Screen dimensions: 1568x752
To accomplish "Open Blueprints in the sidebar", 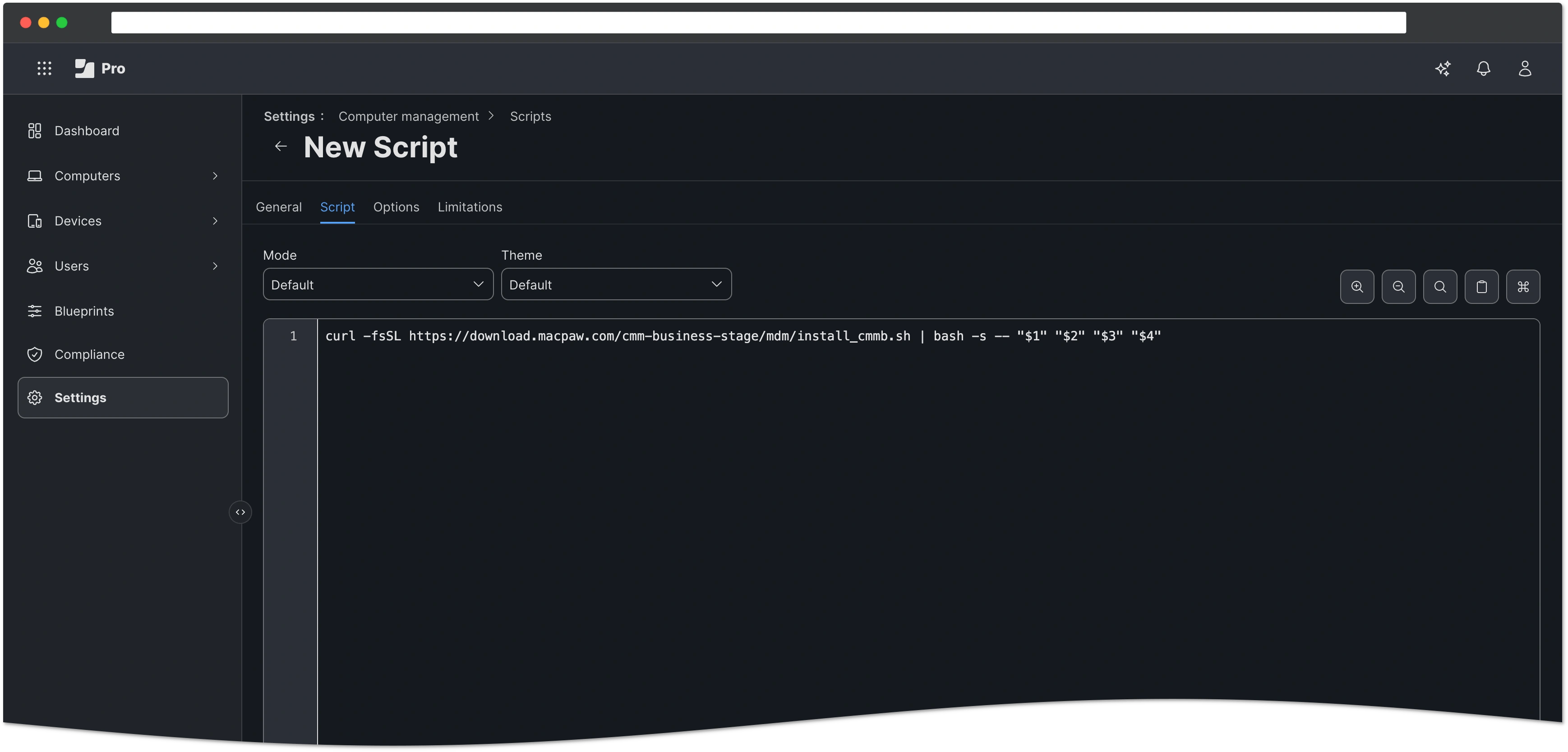I will point(84,311).
